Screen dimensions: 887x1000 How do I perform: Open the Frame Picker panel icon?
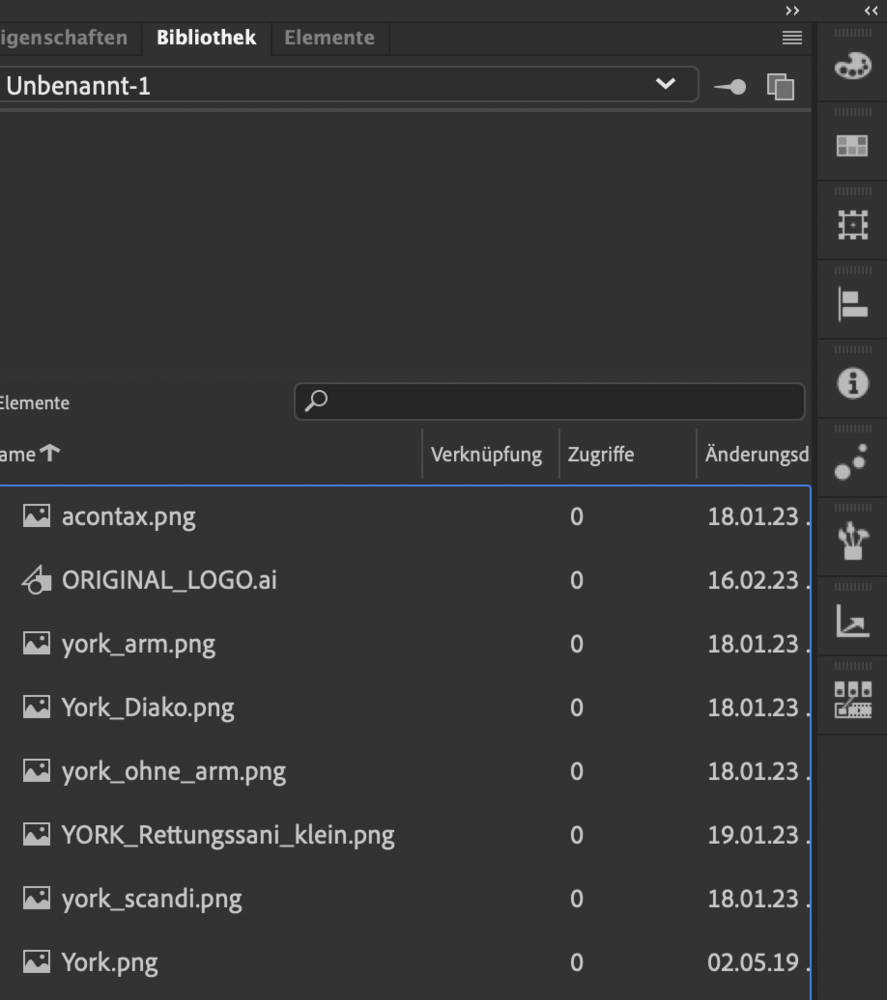(852, 701)
